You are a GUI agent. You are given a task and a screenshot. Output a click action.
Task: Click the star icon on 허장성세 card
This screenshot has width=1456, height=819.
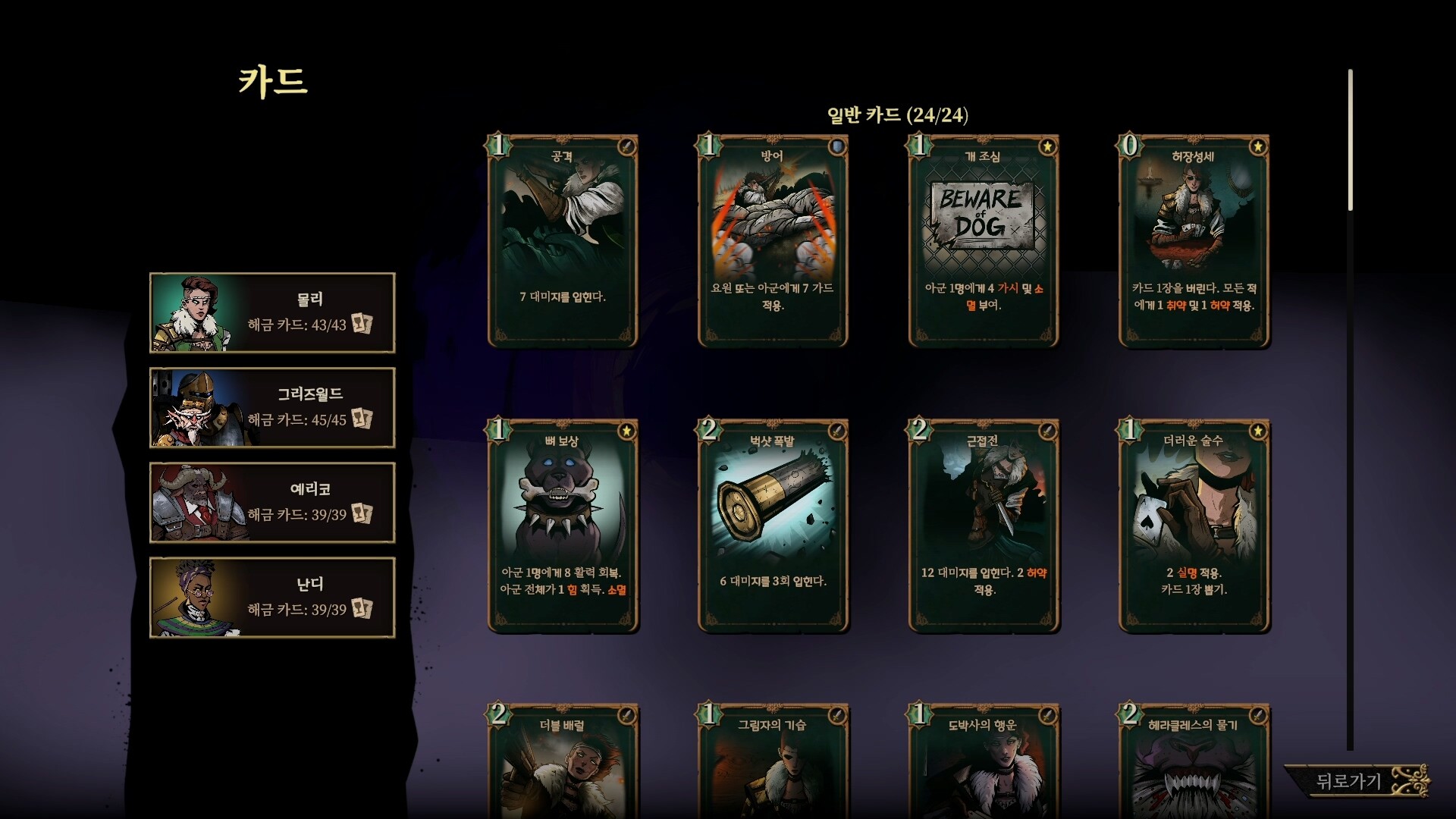(x=1258, y=146)
